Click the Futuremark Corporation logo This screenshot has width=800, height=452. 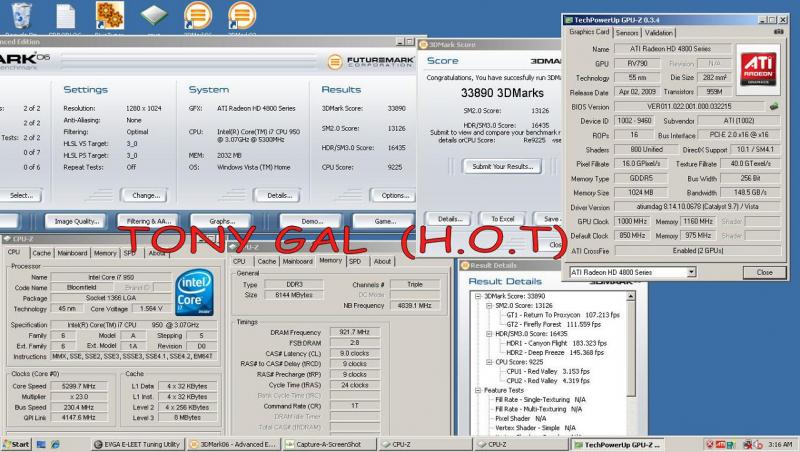pos(370,62)
